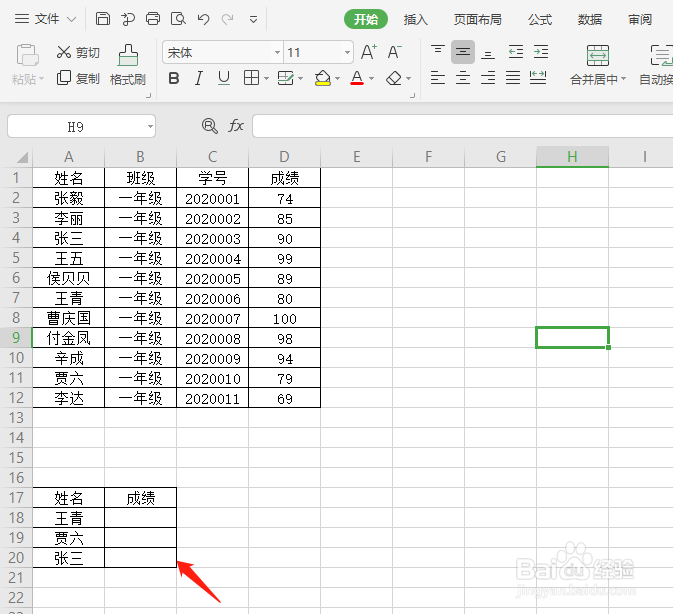Select column D header
This screenshot has height=614, width=673.
coord(284,157)
